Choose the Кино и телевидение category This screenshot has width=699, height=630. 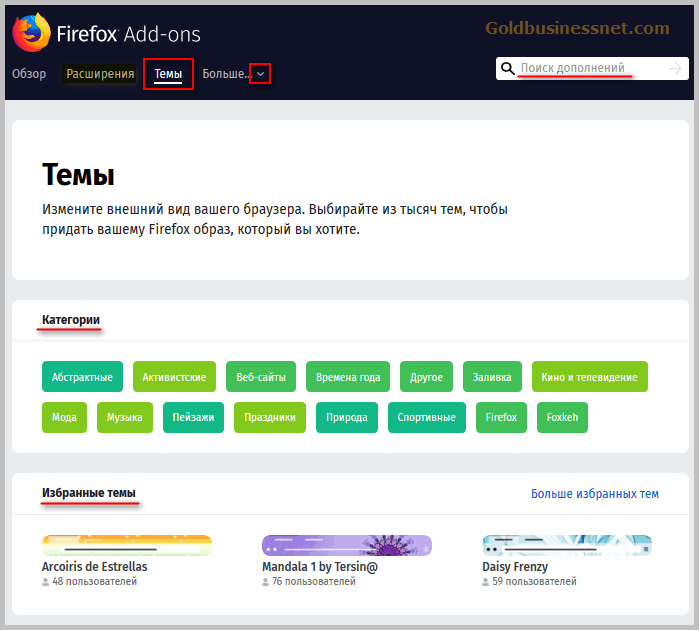(589, 377)
